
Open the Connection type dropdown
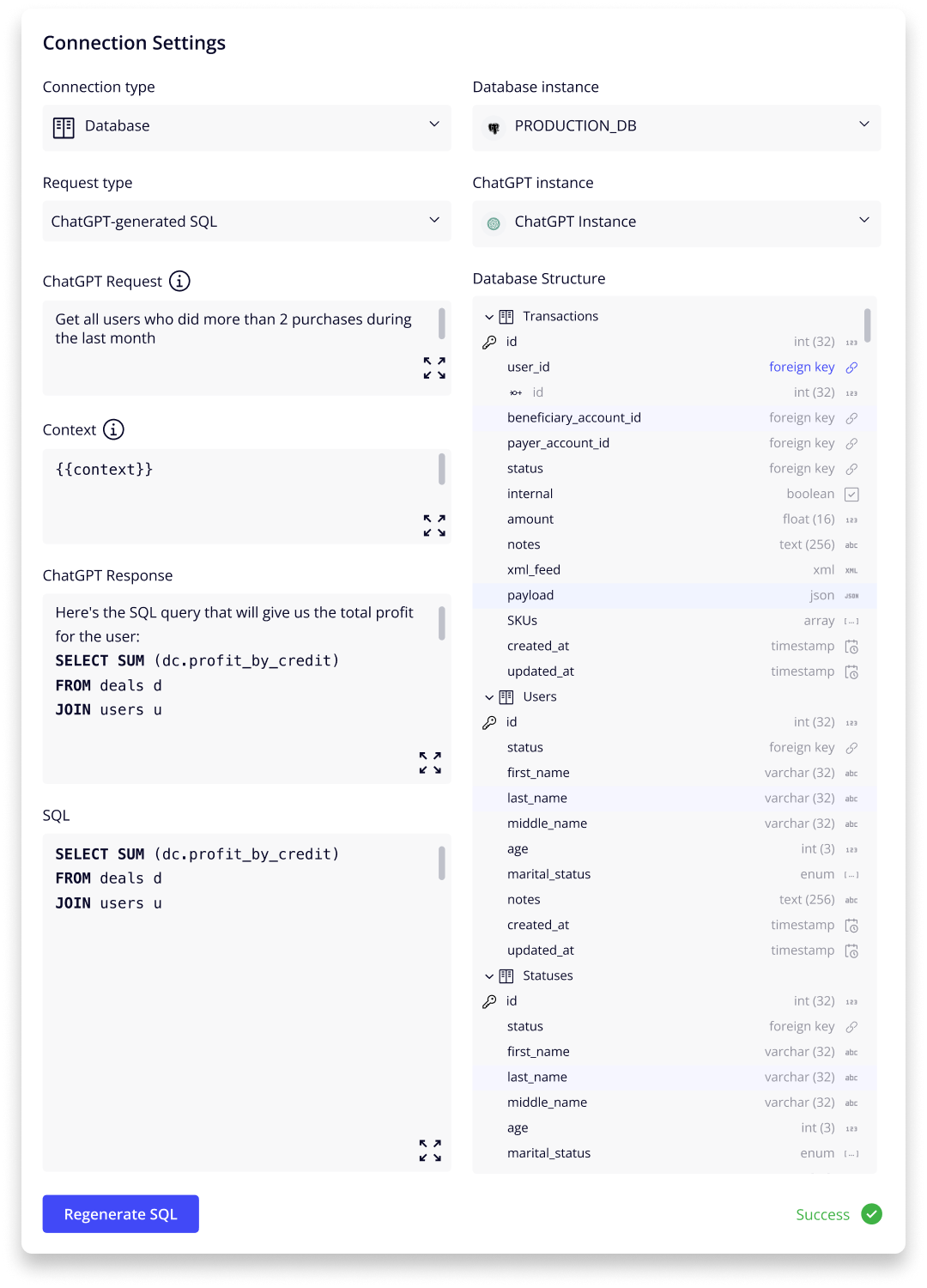tap(246, 127)
